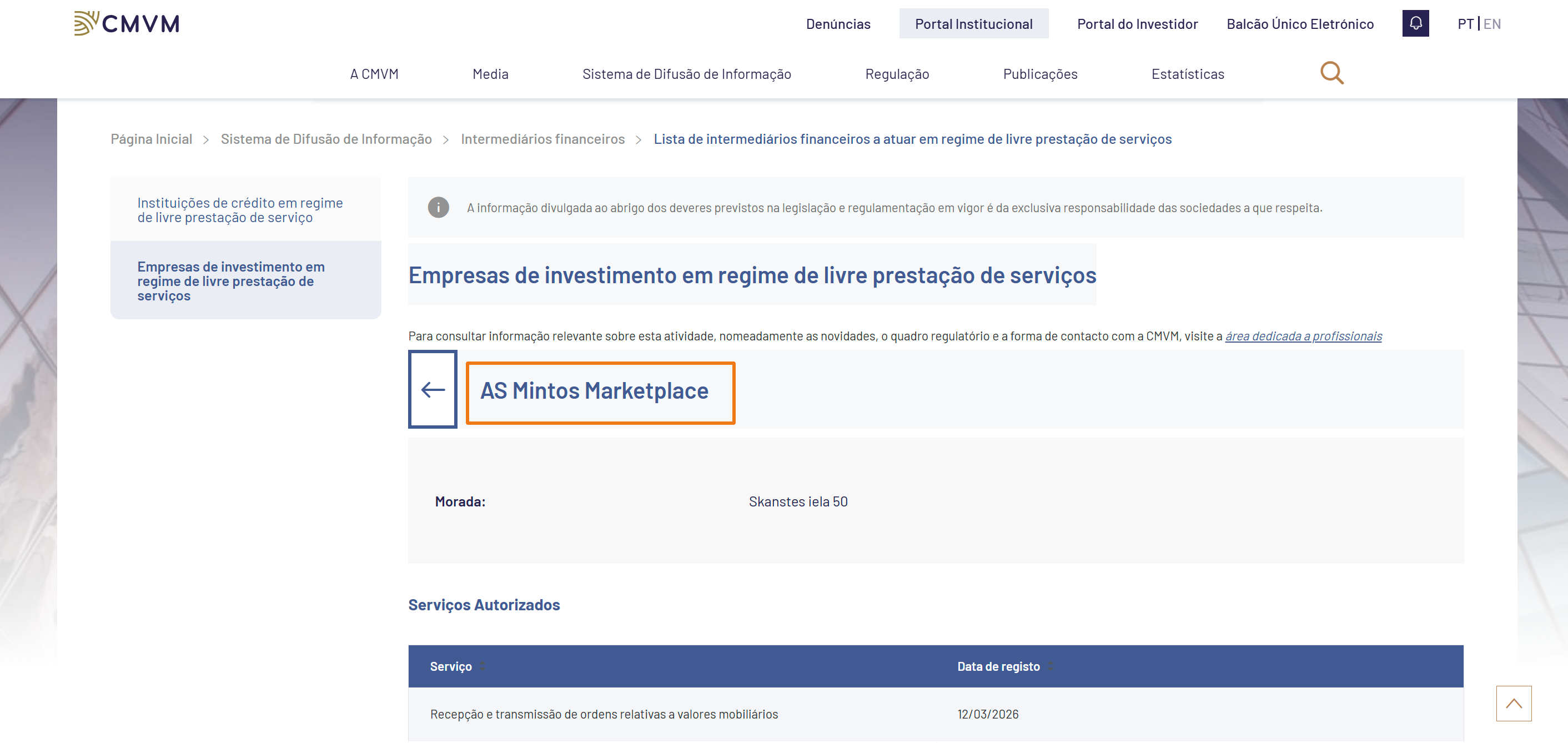The image size is (1568, 743).
Task: Open Instituições de crédito sidebar item
Action: [245, 209]
